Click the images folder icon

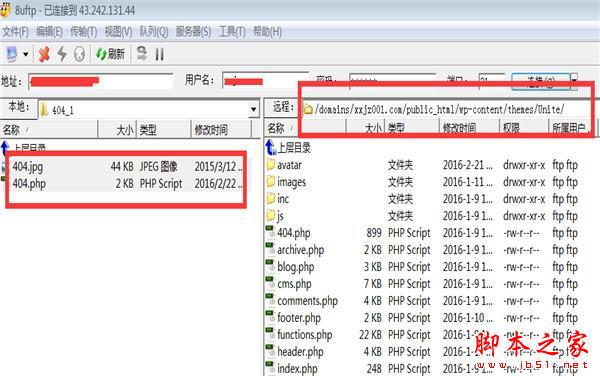tap(271, 181)
